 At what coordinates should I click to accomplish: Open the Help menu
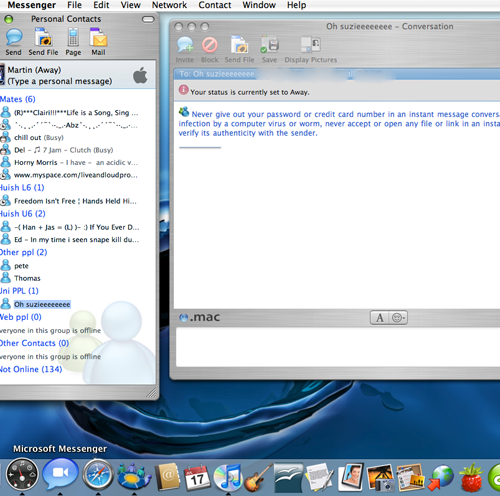pos(296,5)
